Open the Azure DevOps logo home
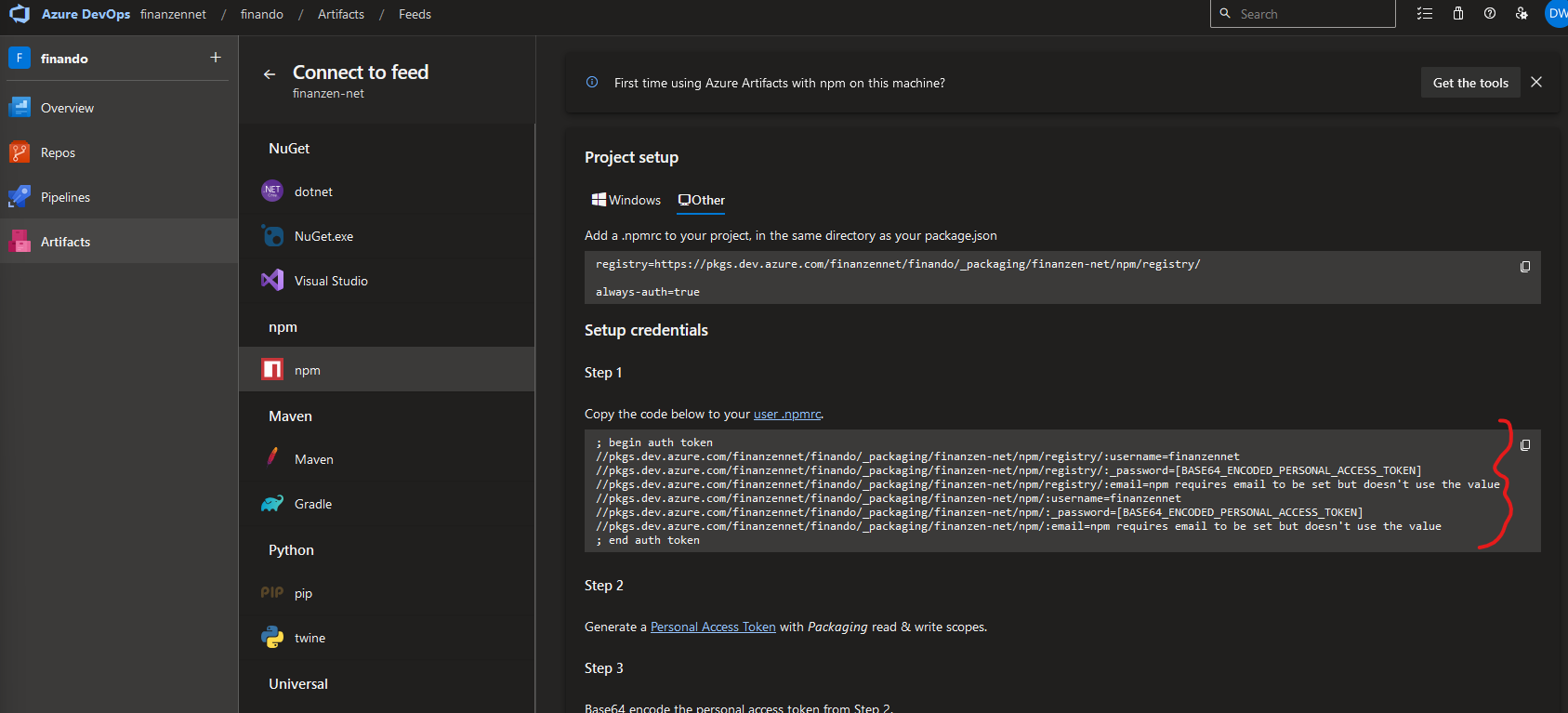This screenshot has width=1568, height=713. (20, 14)
